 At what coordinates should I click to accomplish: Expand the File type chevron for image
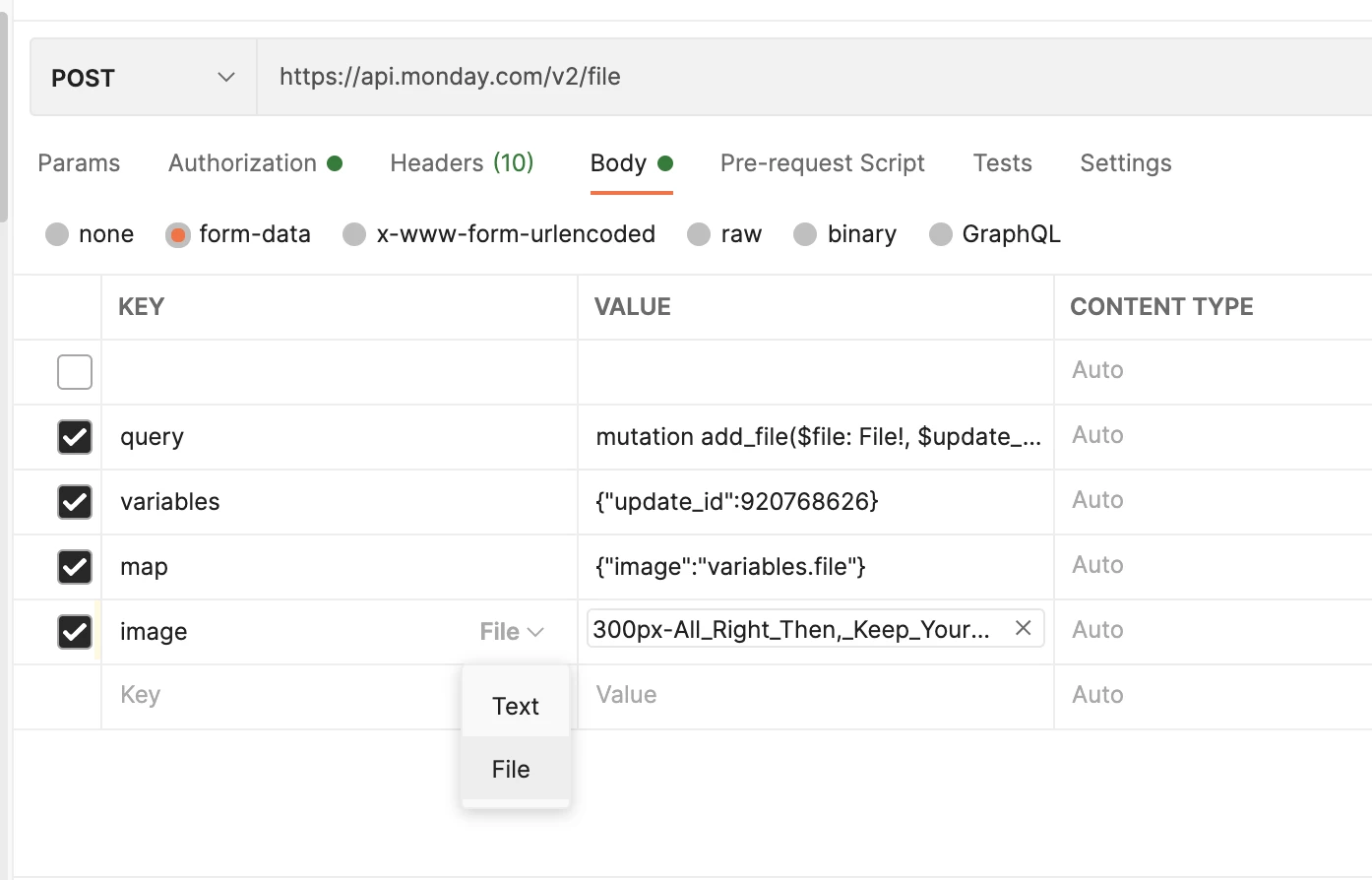click(x=535, y=632)
